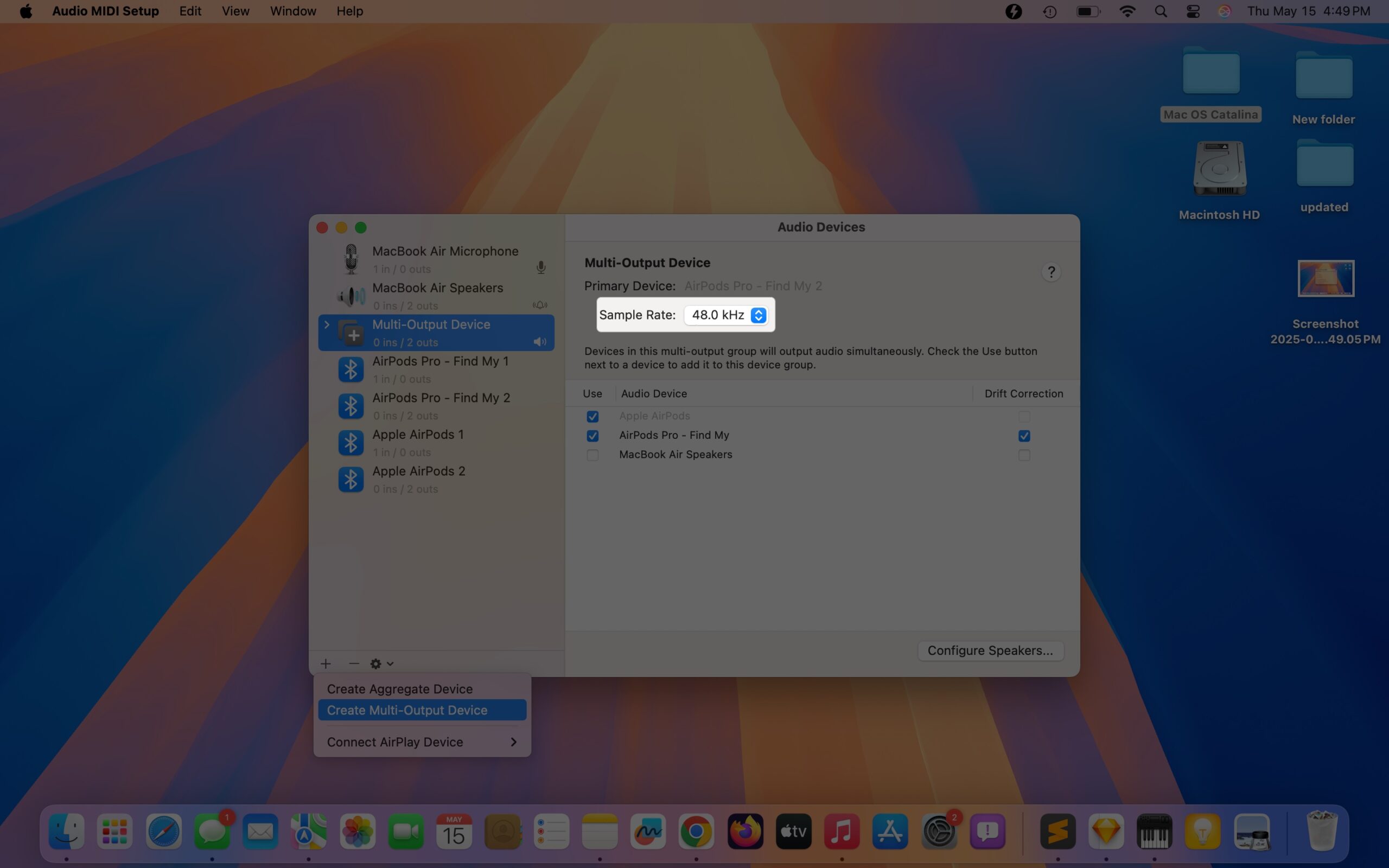Choose Create Aggregate Device from the menu
Image resolution: width=1389 pixels, height=868 pixels.
pyautogui.click(x=400, y=688)
